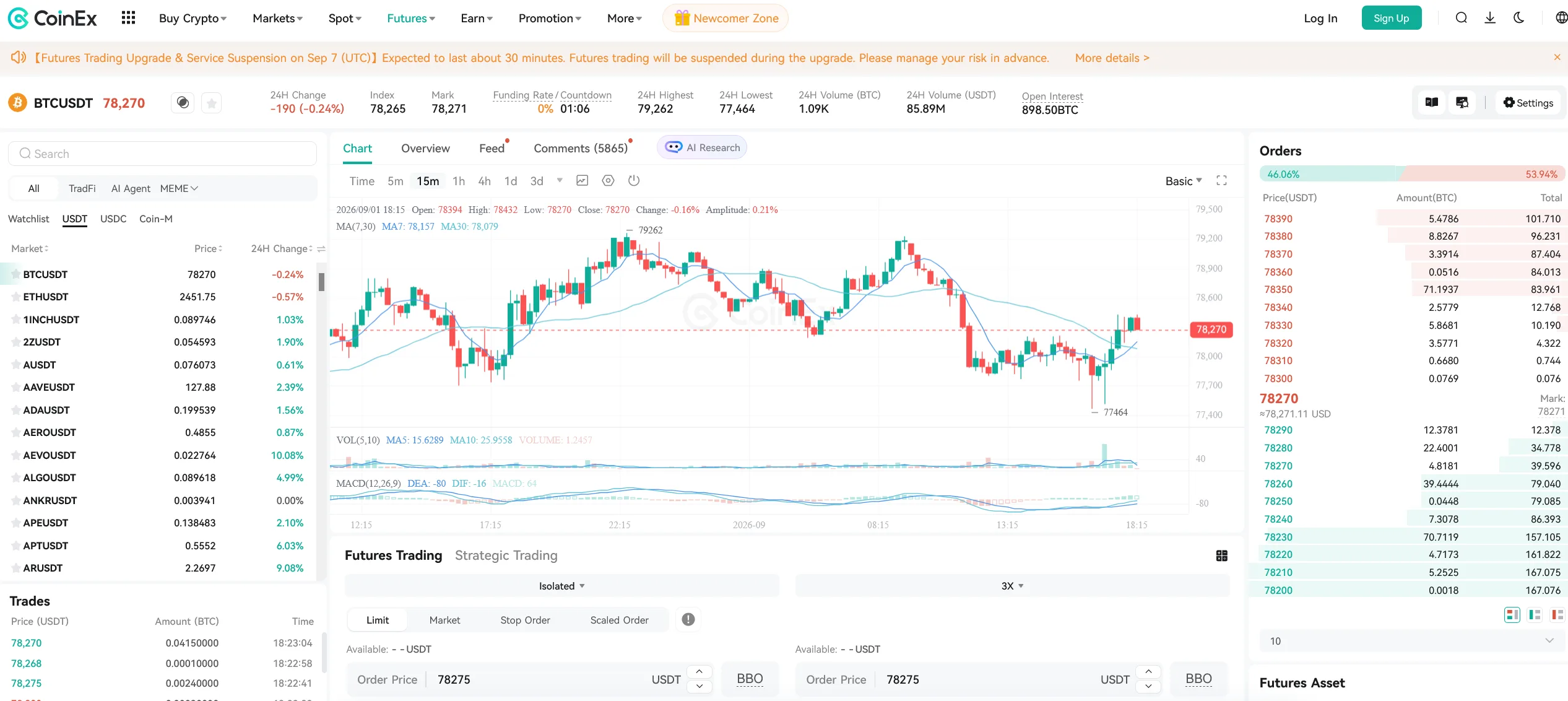The width and height of the screenshot is (1568, 701).
Task: Decrease left Order Price with down arrow
Action: tap(699, 686)
